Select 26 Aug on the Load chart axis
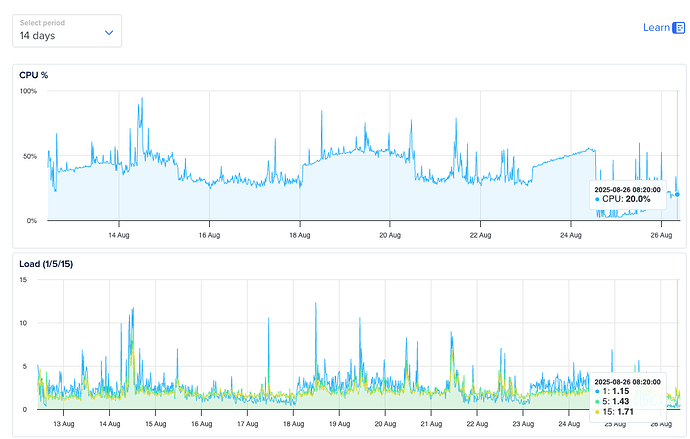Screen dimensions: 690x439 click(x=658, y=424)
